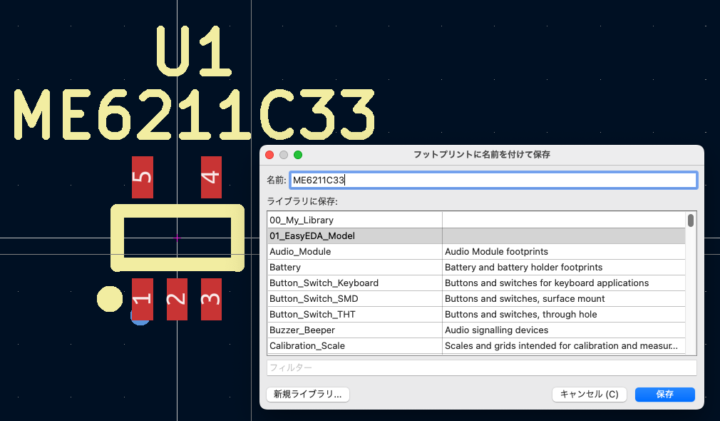The width and height of the screenshot is (720, 421).
Task: Select the Button_Switch_Keyboard library
Action: pyautogui.click(x=354, y=283)
